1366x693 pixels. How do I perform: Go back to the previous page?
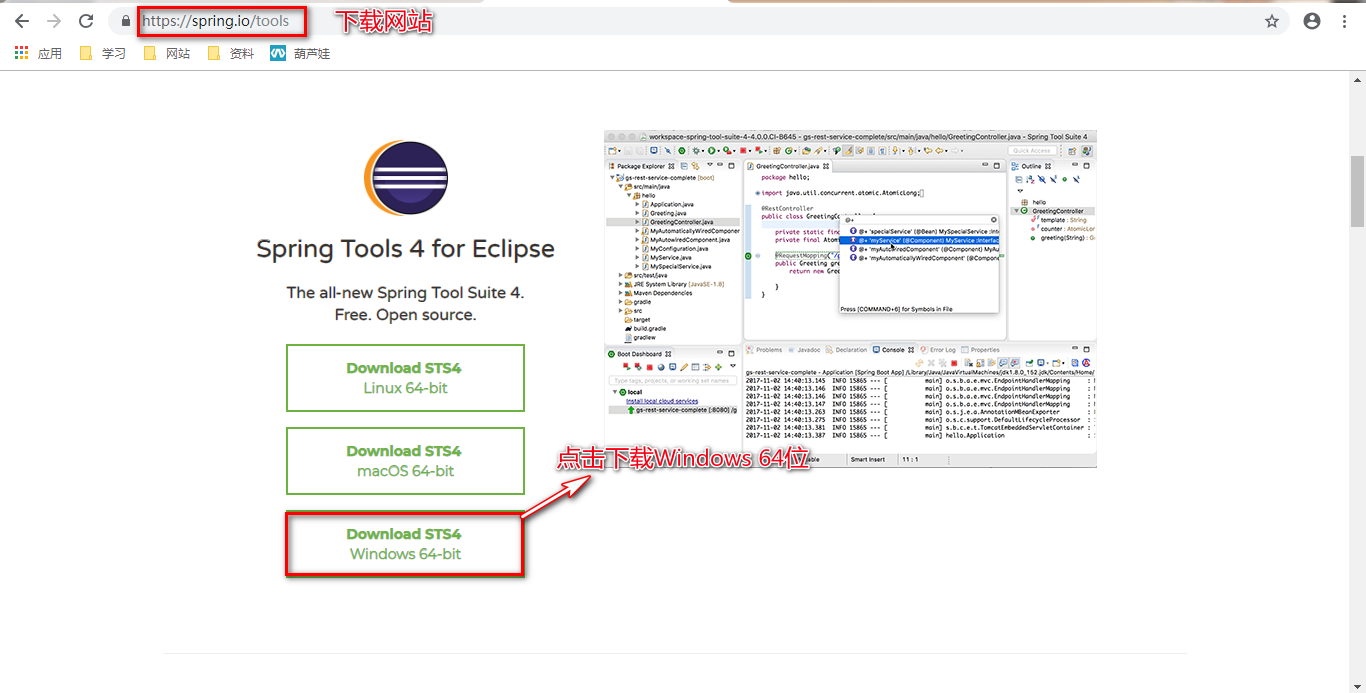pos(22,21)
